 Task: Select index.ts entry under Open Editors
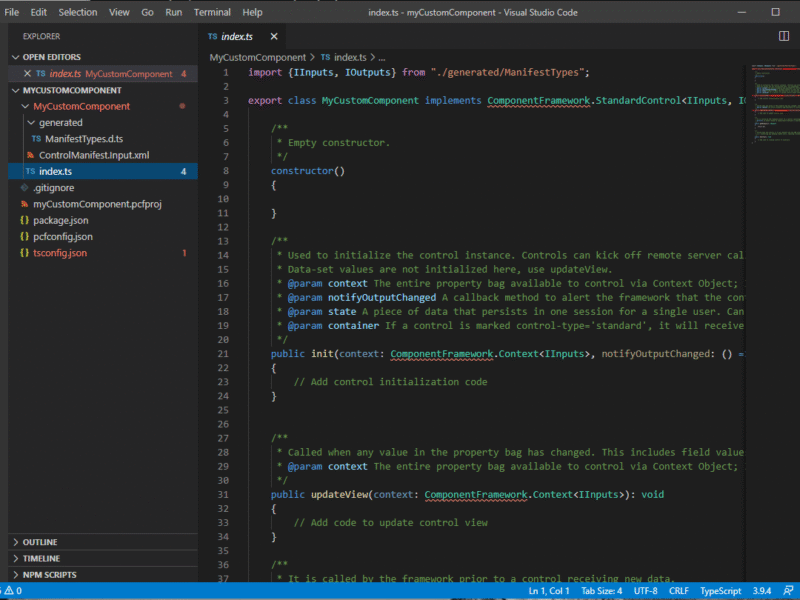pos(103,73)
